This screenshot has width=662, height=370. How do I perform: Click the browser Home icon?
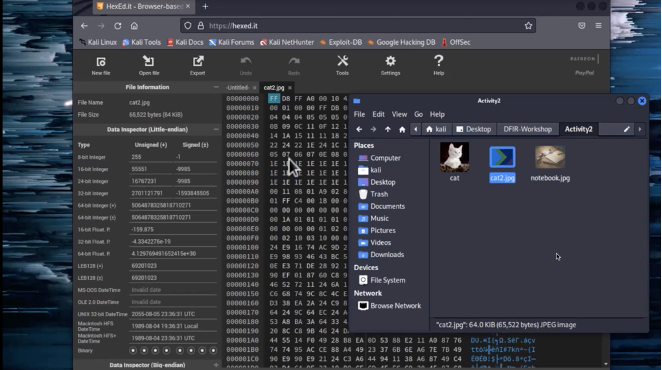pos(134,26)
